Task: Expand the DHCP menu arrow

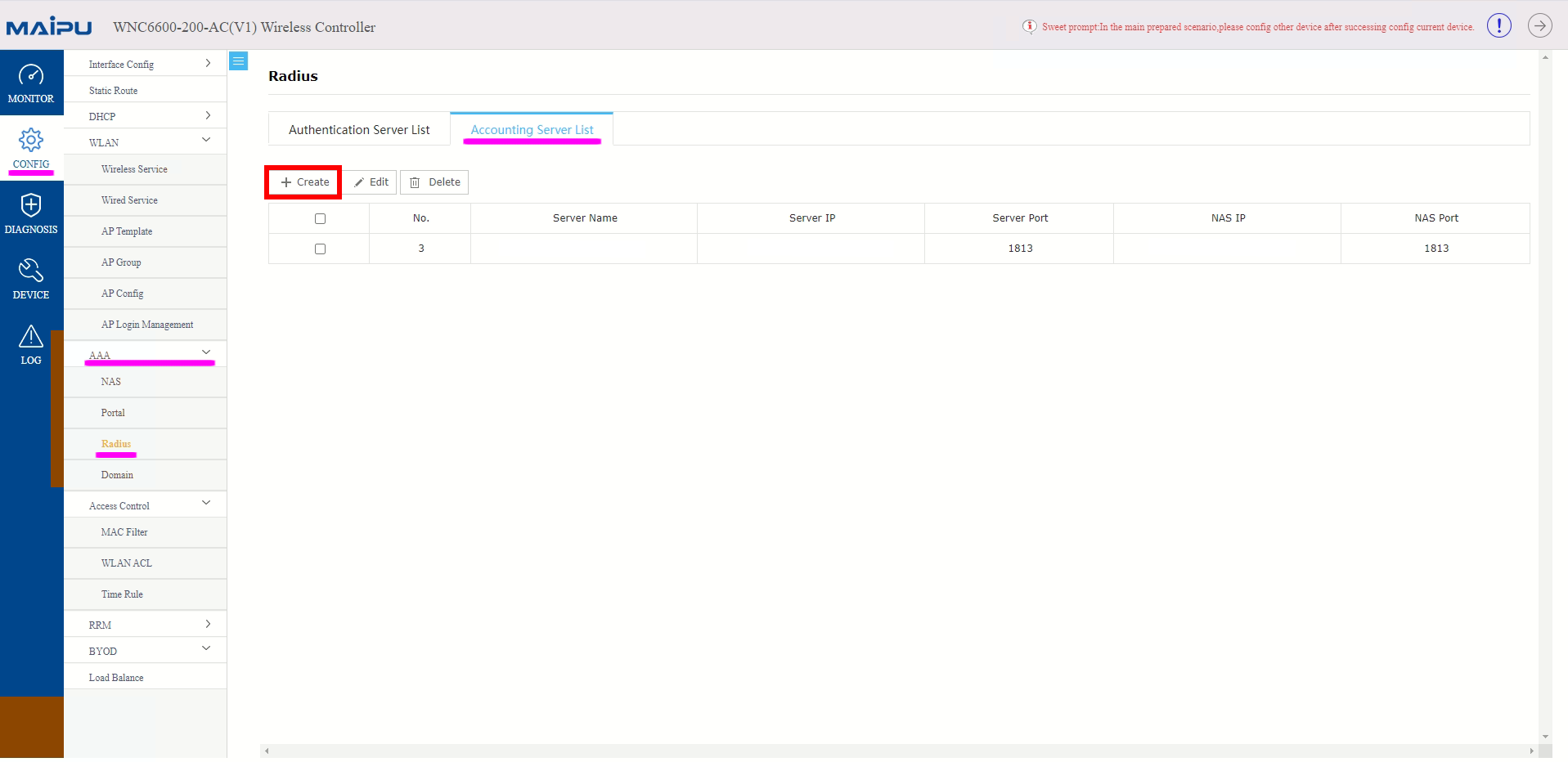Action: click(208, 115)
